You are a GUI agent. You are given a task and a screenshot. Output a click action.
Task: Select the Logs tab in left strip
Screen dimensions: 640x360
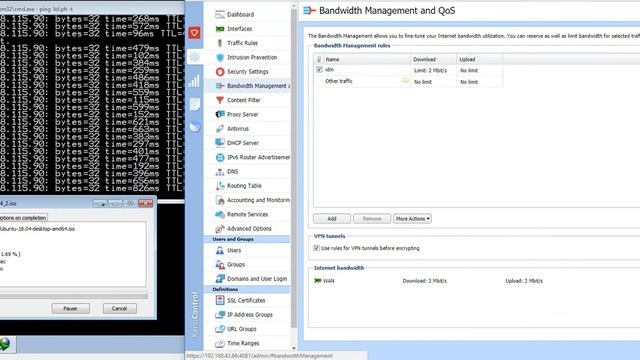[x=195, y=104]
